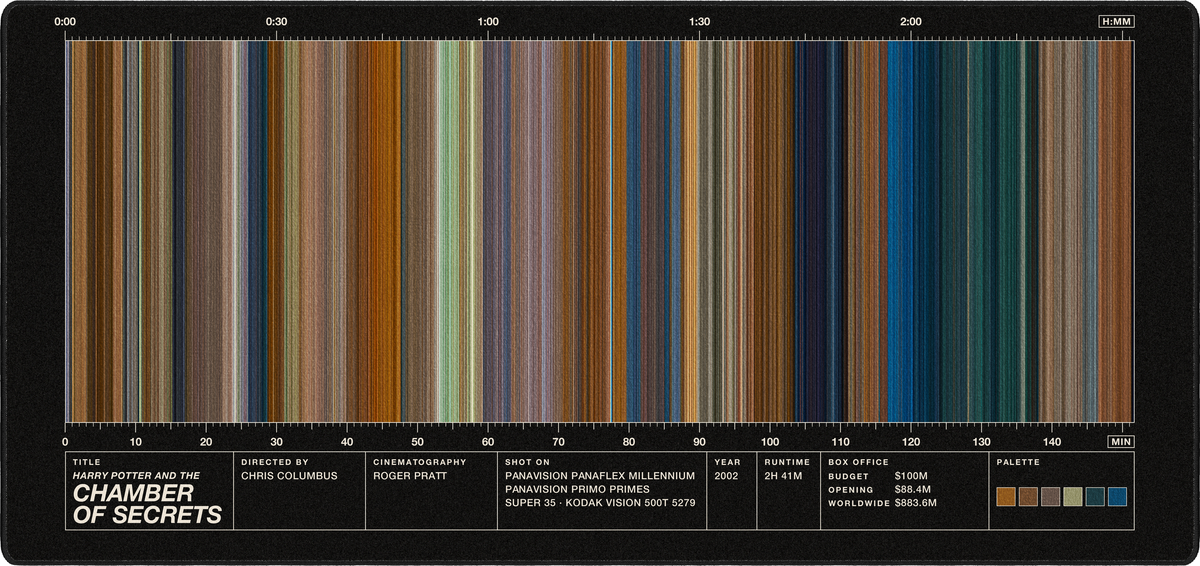Click the H:MM unit badge
Viewport: 1200px width, 566px height.
tap(1116, 21)
